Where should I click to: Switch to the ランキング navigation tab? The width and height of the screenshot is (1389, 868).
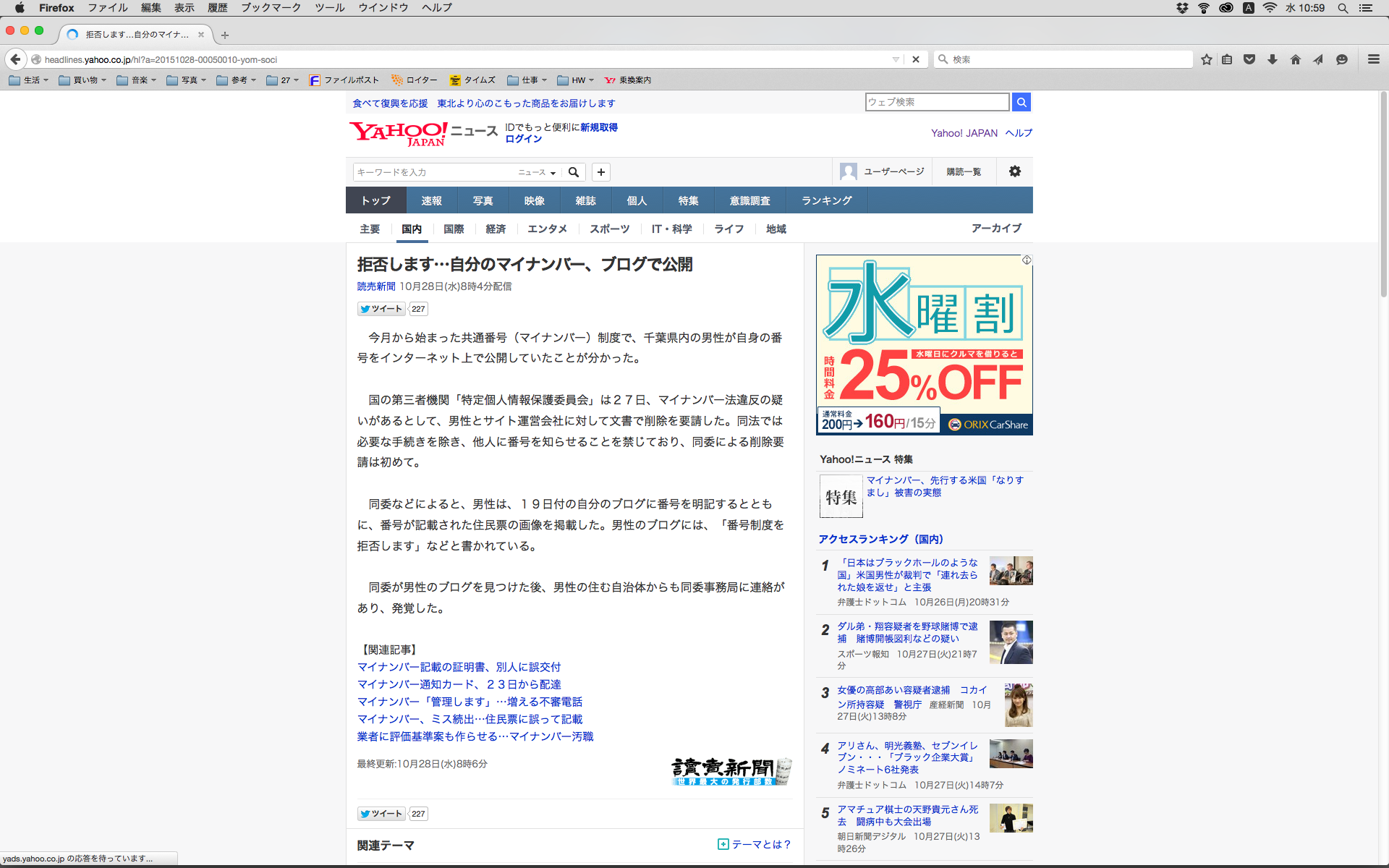[826, 200]
